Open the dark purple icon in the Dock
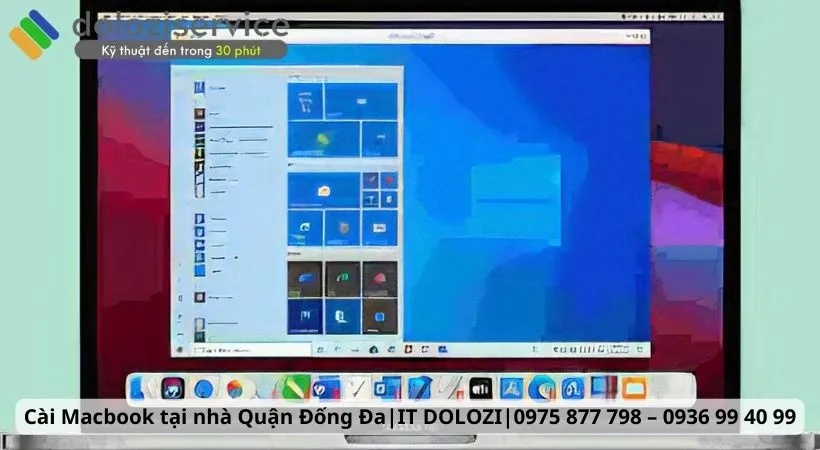Viewport: 820px width, 450px height. click(x=173, y=389)
